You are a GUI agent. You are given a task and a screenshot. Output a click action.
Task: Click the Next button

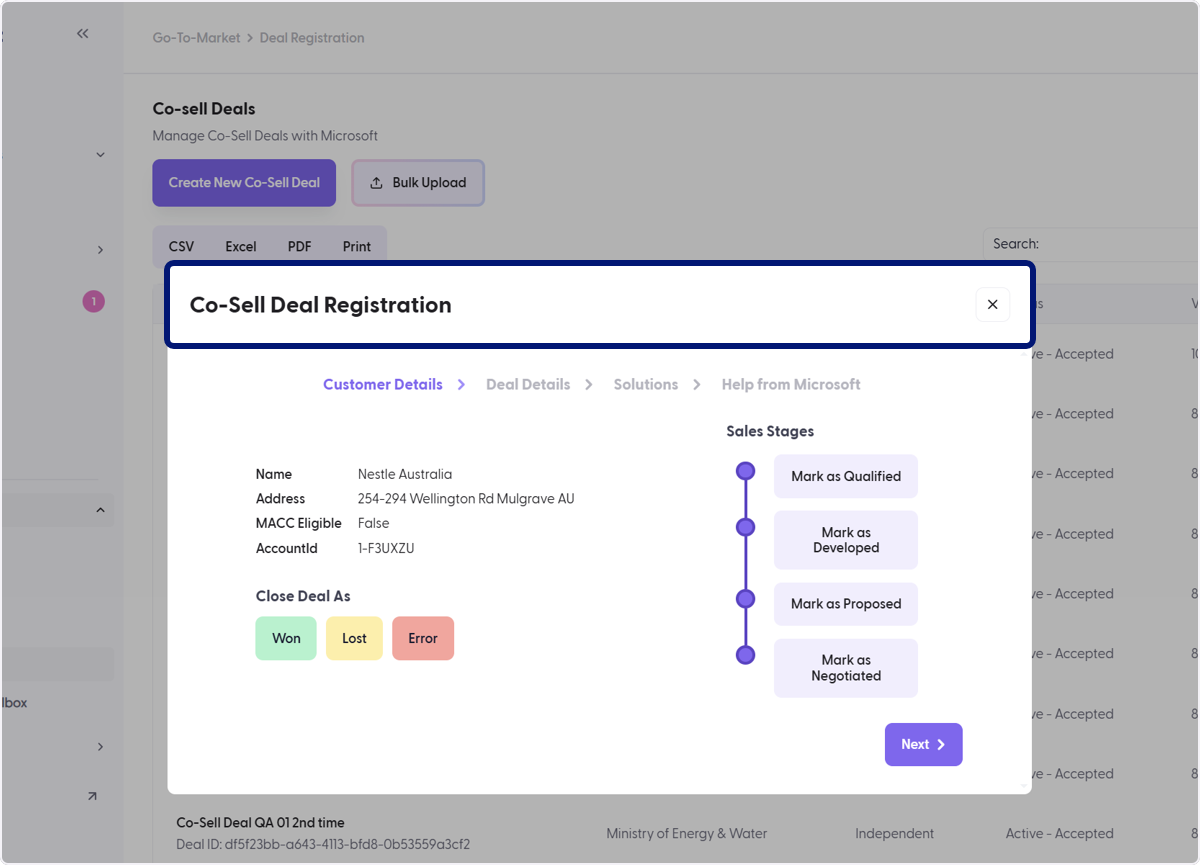pos(923,744)
